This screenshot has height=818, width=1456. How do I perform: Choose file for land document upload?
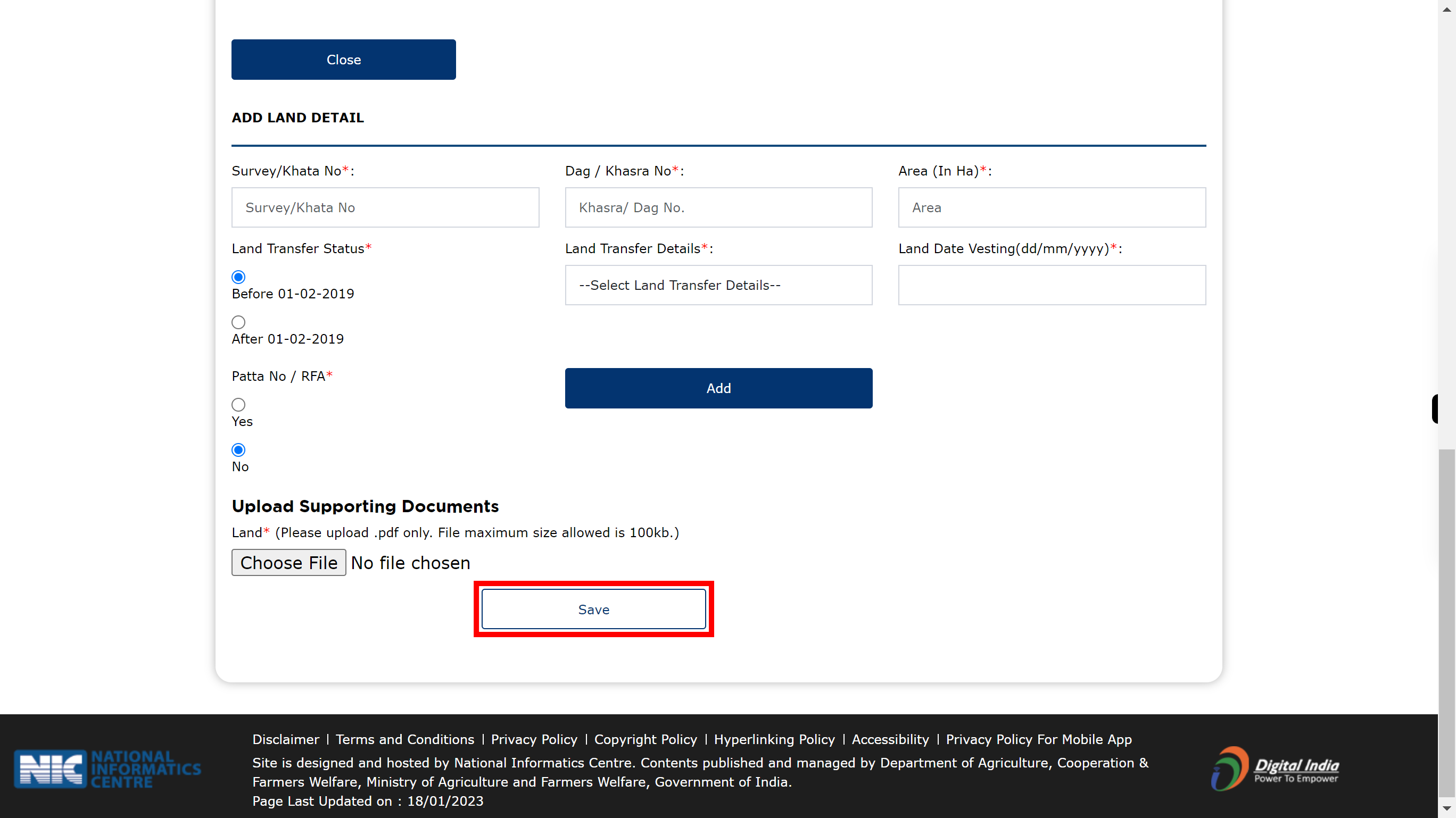289,563
